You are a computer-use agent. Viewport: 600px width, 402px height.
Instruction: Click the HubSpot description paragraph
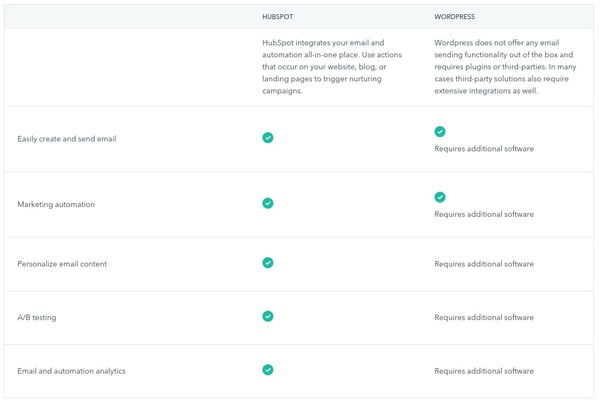pos(332,67)
